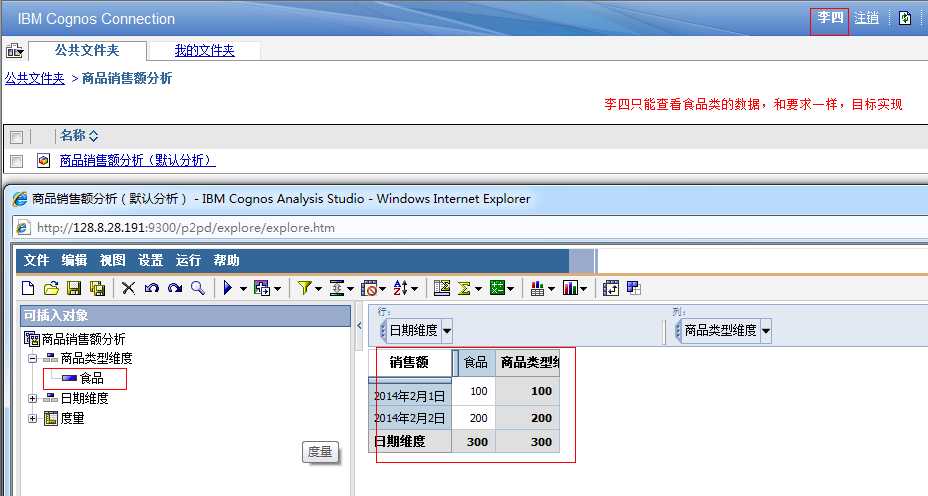Click the 注销 logout link

866,18
